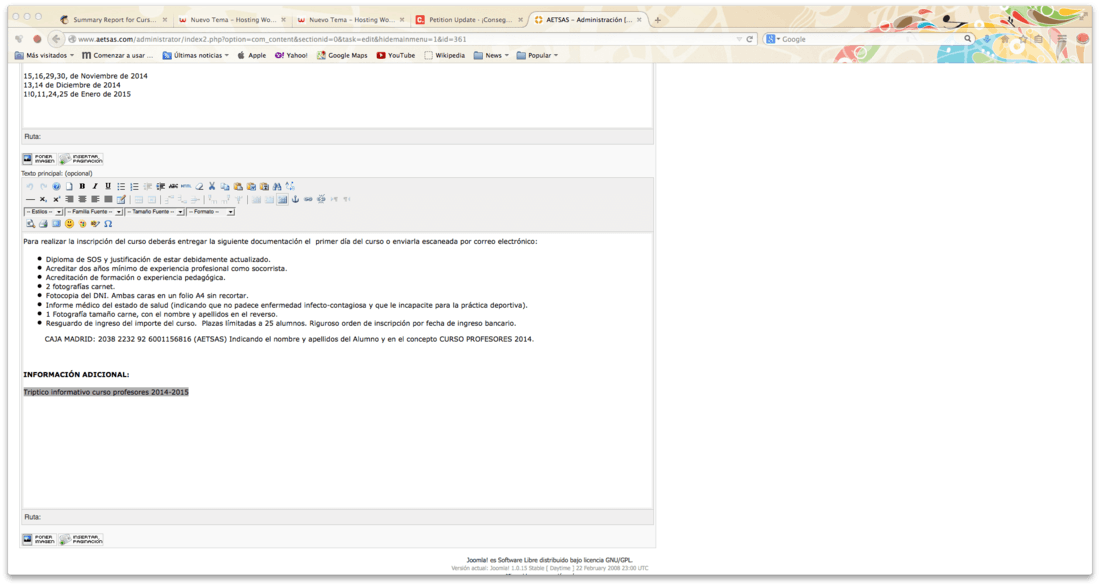Click the lower Poner Imagen button
The height and width of the screenshot is (586, 1100).
pyautogui.click(x=39, y=540)
